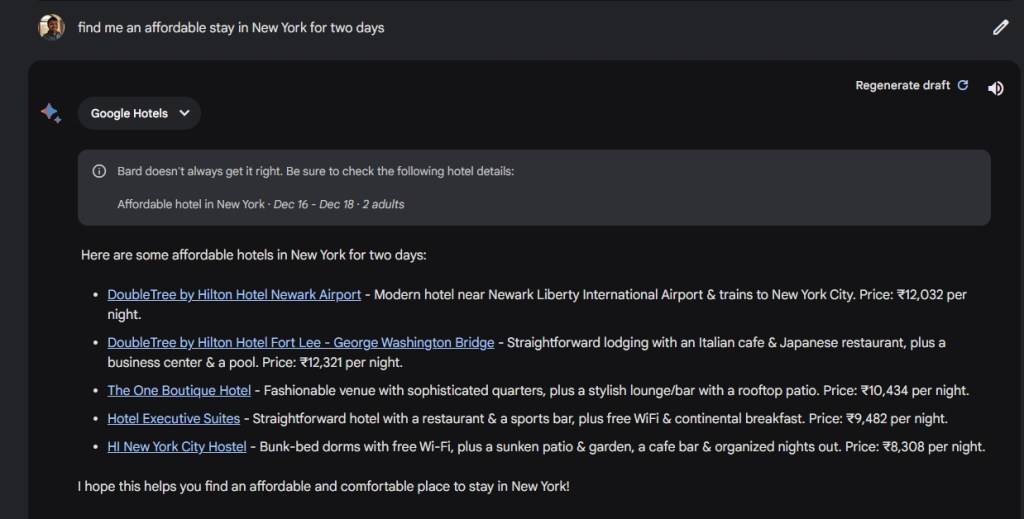The width and height of the screenshot is (1024, 519).
Task: Click the Google Hotels chevron arrow
Action: coord(184,113)
